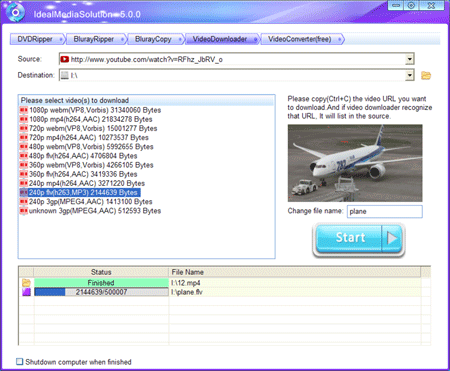Select 240p mp4(h264,AAC) 3271220 Bytes

pyautogui.click(x=87, y=183)
